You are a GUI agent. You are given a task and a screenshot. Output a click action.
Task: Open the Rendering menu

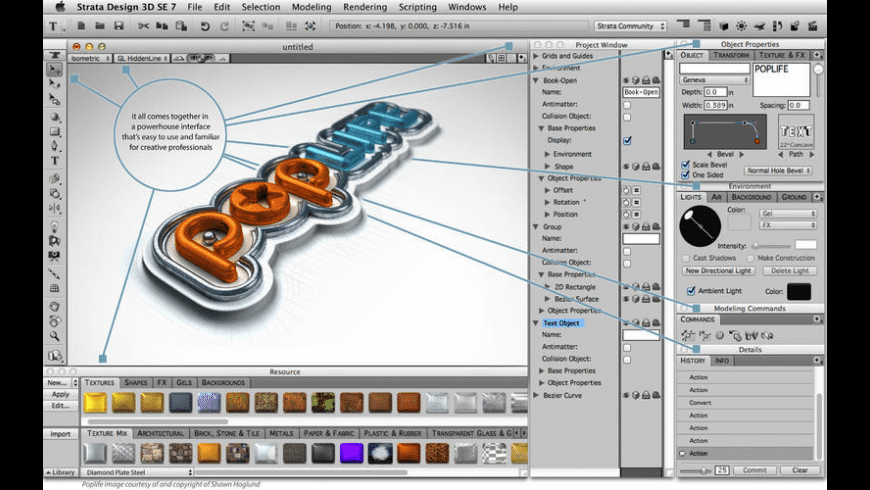click(365, 7)
